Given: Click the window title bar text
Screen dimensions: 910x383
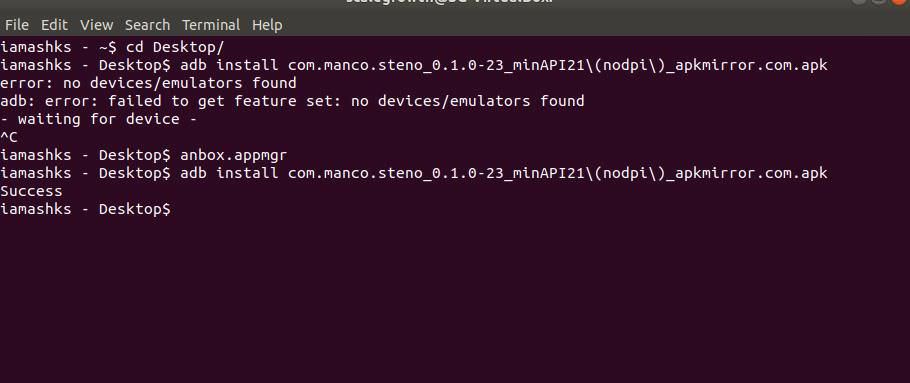Looking at the screenshot, I should [x=449, y=2].
